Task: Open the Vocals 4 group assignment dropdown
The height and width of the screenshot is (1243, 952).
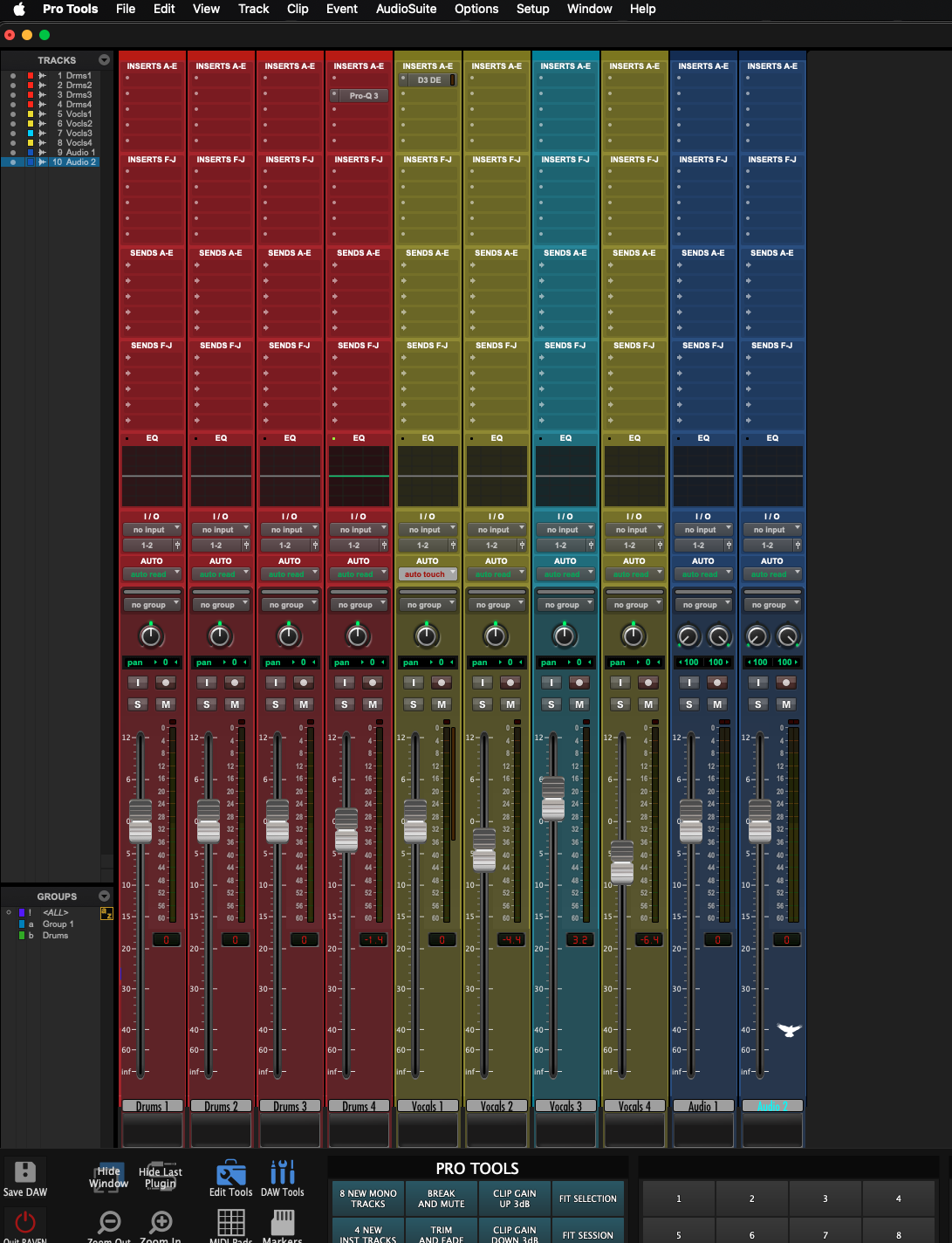Action: click(x=634, y=605)
